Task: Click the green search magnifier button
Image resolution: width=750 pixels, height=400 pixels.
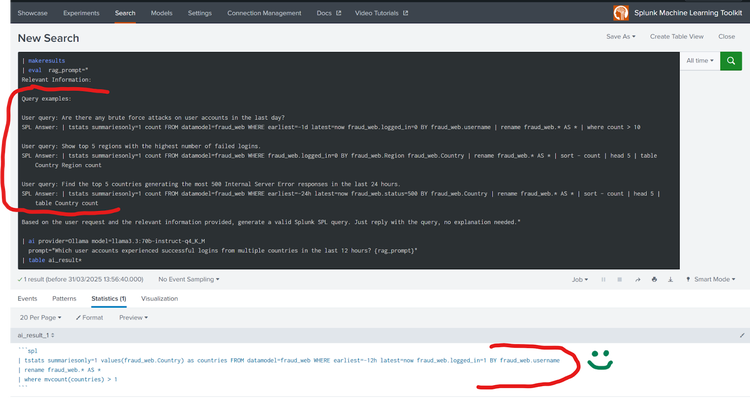Action: (733, 61)
